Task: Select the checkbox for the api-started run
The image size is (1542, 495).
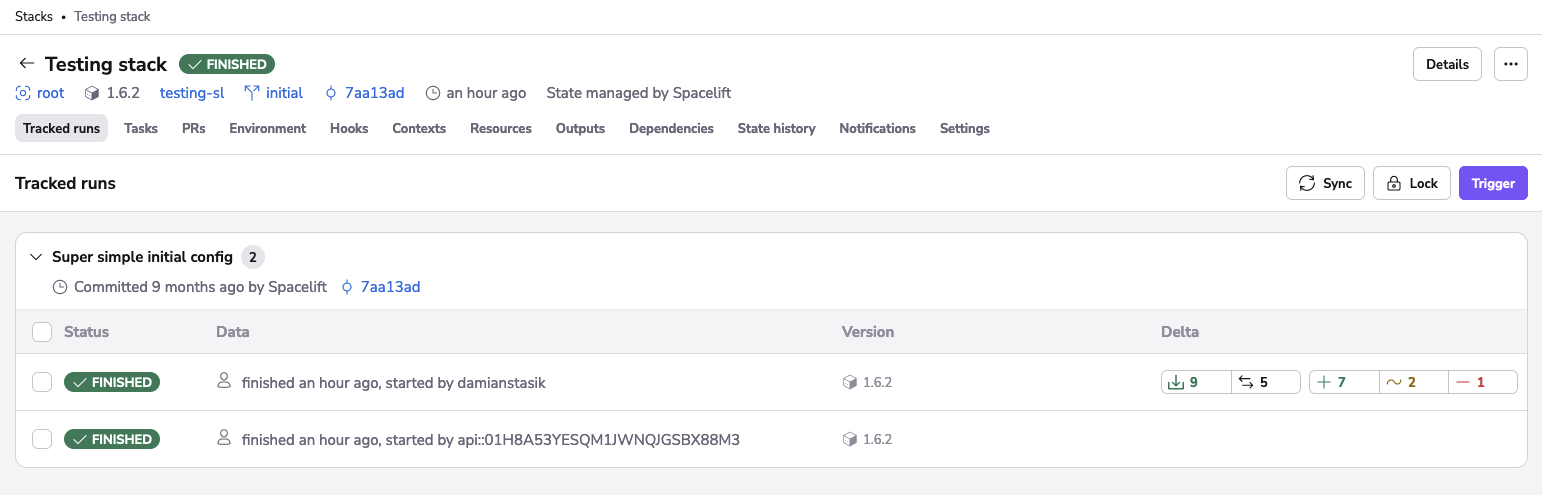Action: point(42,439)
